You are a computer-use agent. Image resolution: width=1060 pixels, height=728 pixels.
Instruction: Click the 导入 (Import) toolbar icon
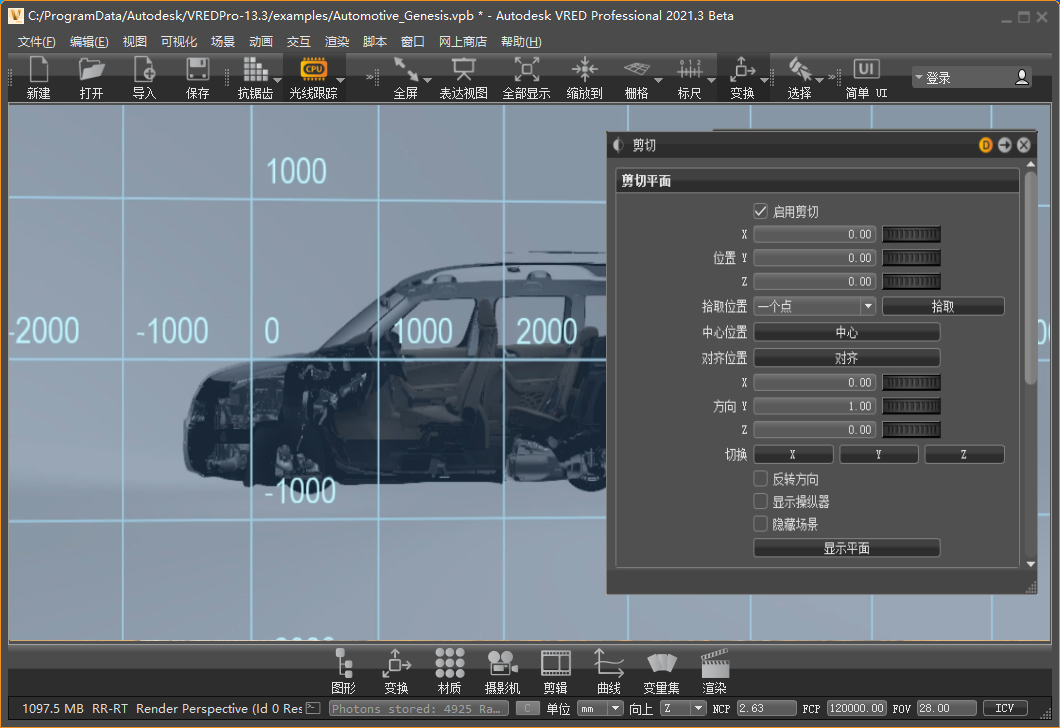145,70
